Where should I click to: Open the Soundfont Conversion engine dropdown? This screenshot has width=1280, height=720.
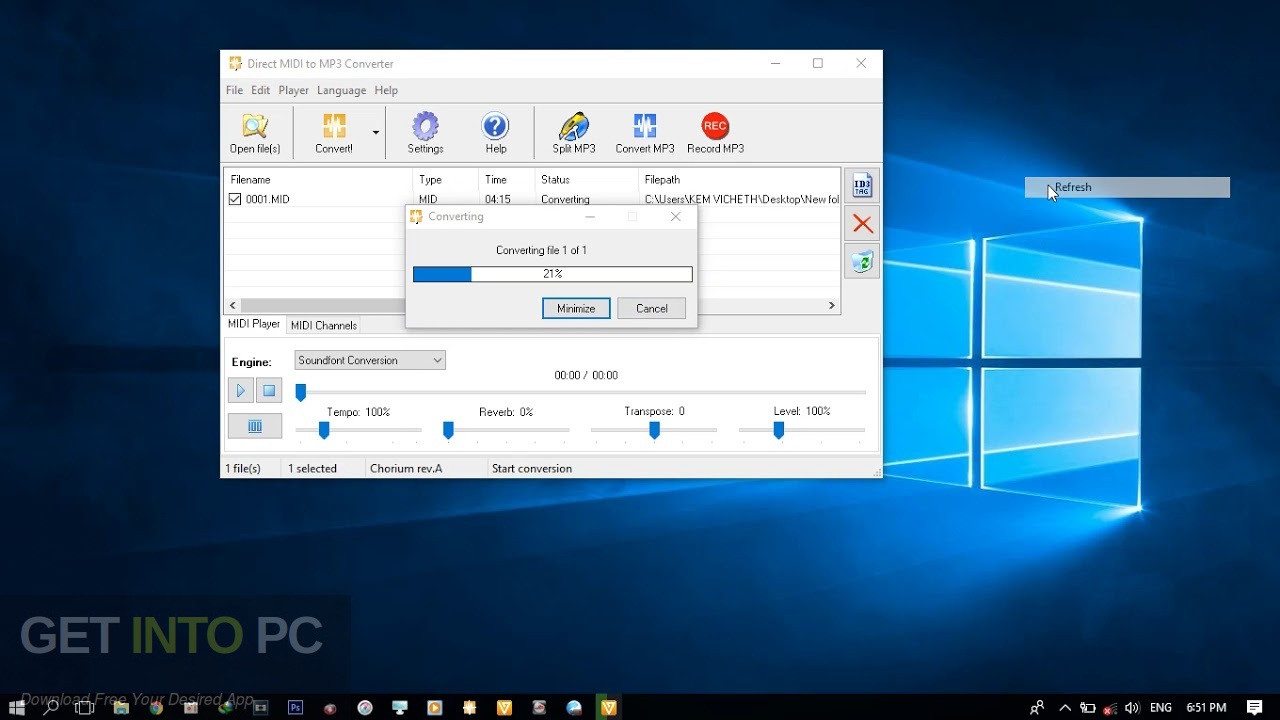(x=438, y=359)
